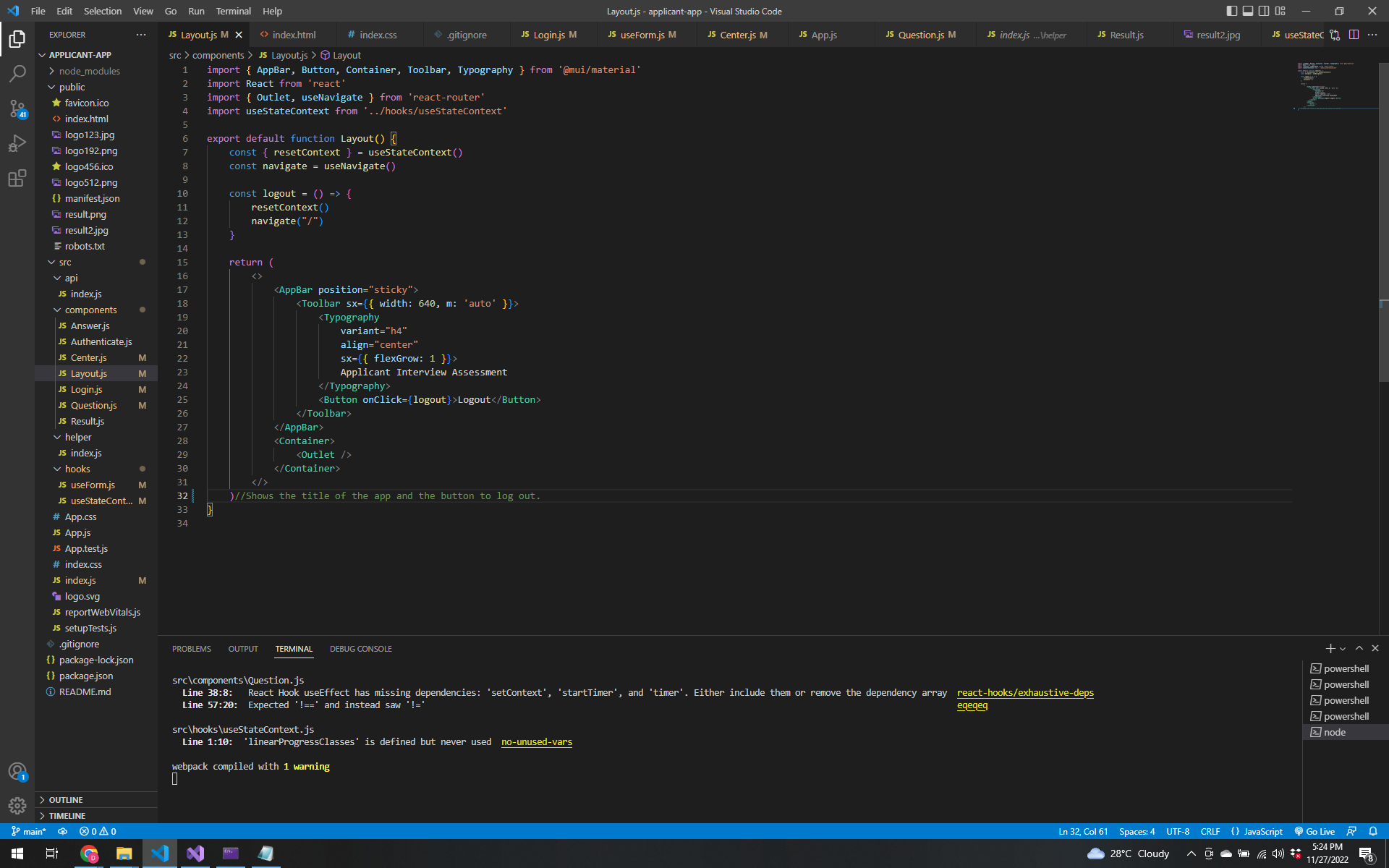The width and height of the screenshot is (1389, 868).
Task: Open the Source Control view showing 41 changes
Action: tap(17, 109)
